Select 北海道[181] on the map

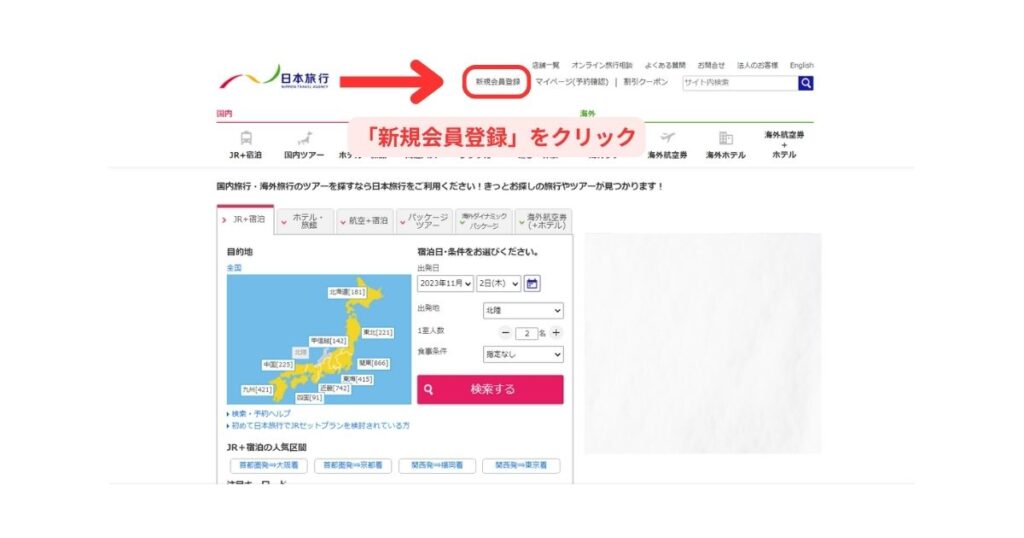pyautogui.click(x=347, y=292)
